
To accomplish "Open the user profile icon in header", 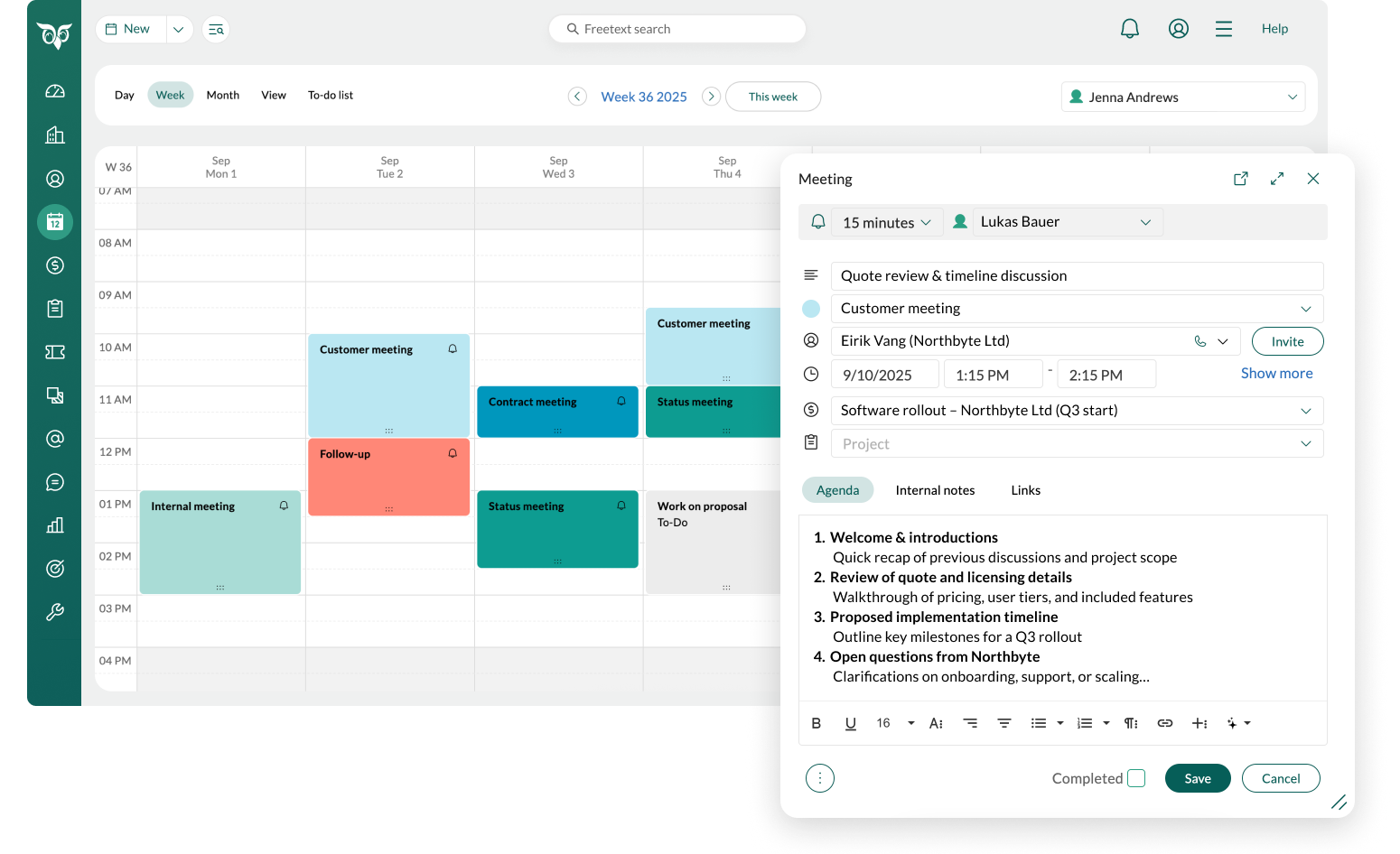I will click(x=1178, y=29).
